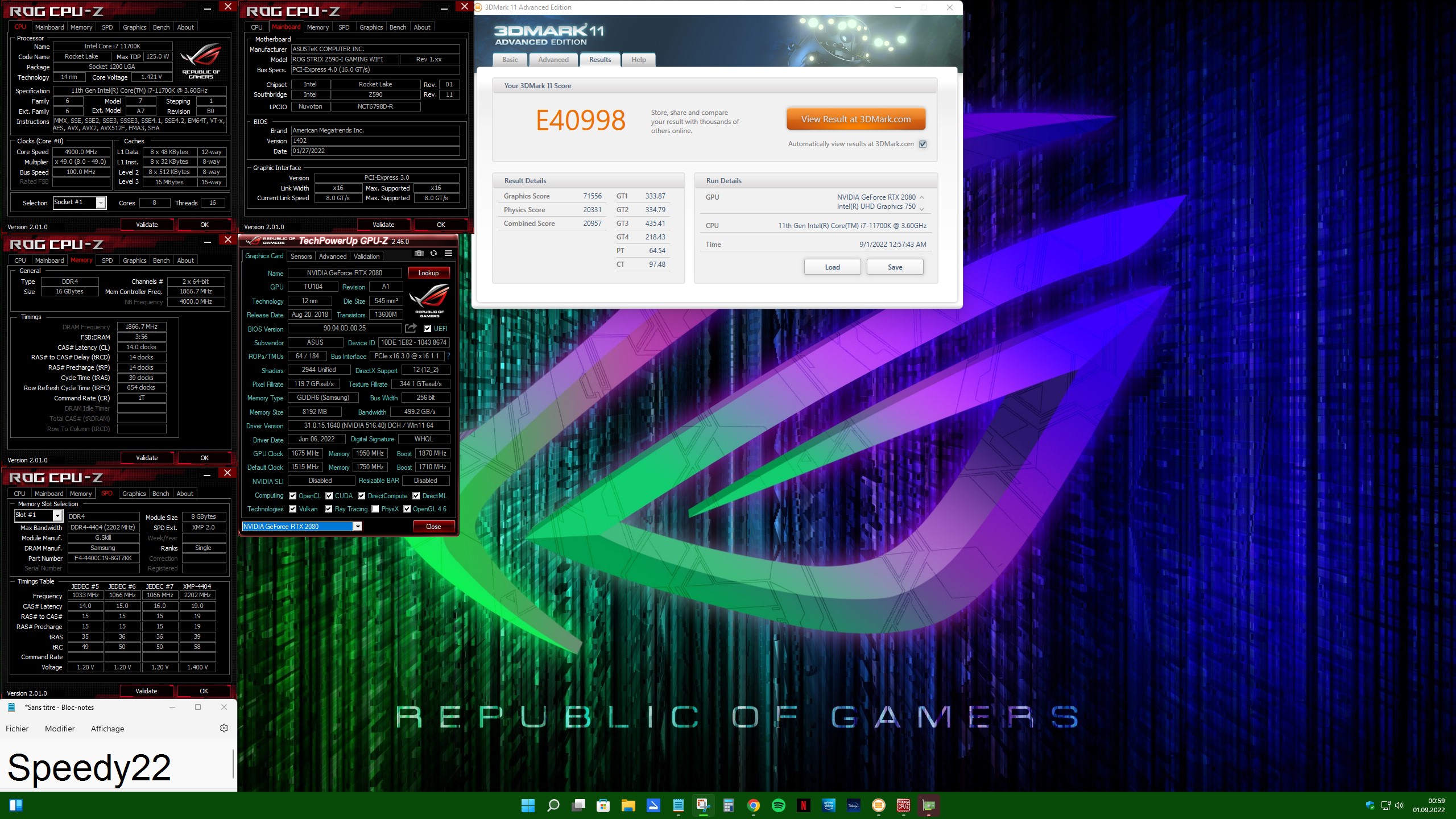The width and height of the screenshot is (1456, 819).
Task: Open GPU-Z taskbar icon
Action: (x=929, y=805)
